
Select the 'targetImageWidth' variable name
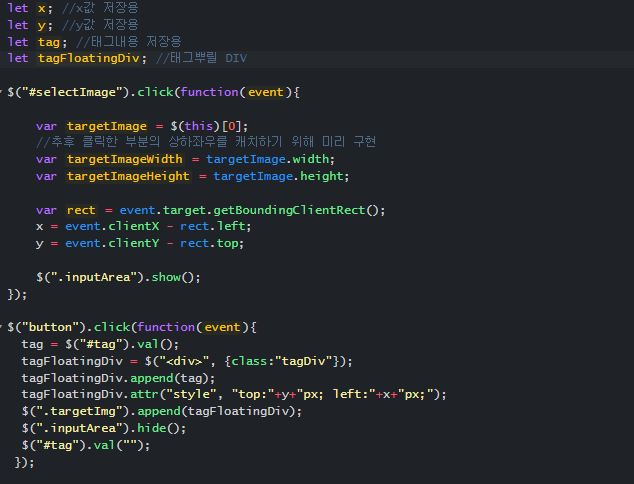(x=125, y=159)
